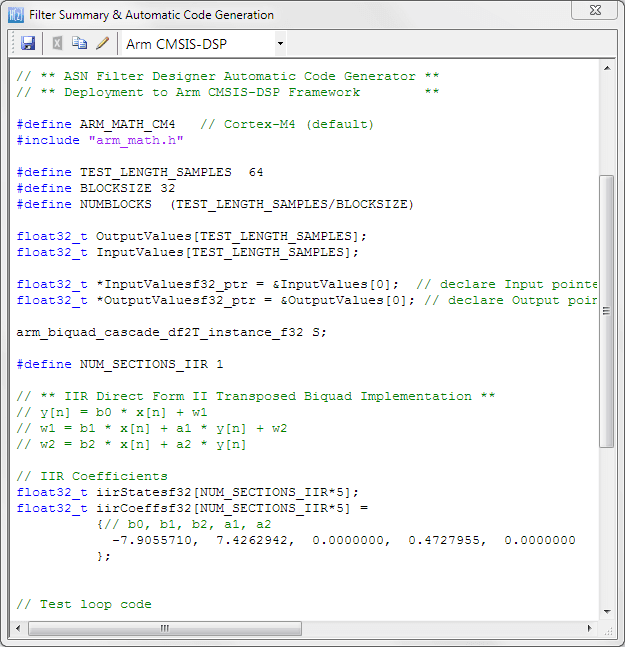This screenshot has height=647, width=625.
Task: Click the "// IIR Coefficients" comment
Action: [92, 476]
